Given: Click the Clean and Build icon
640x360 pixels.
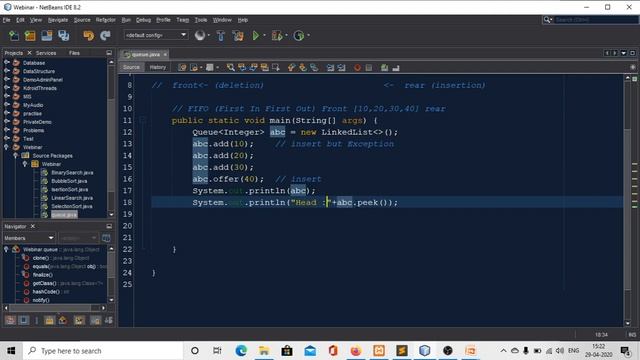Looking at the screenshot, I should pos(238,36).
